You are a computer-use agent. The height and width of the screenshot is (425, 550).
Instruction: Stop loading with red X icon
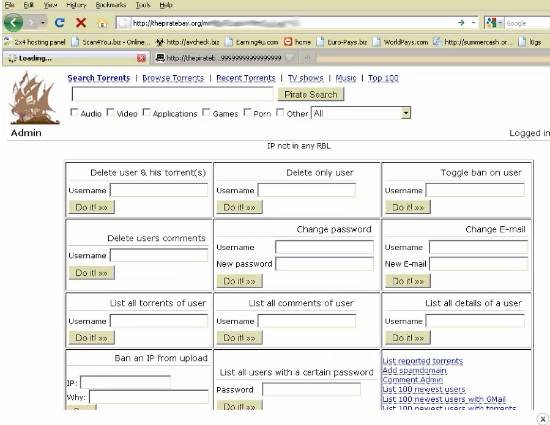coord(81,23)
